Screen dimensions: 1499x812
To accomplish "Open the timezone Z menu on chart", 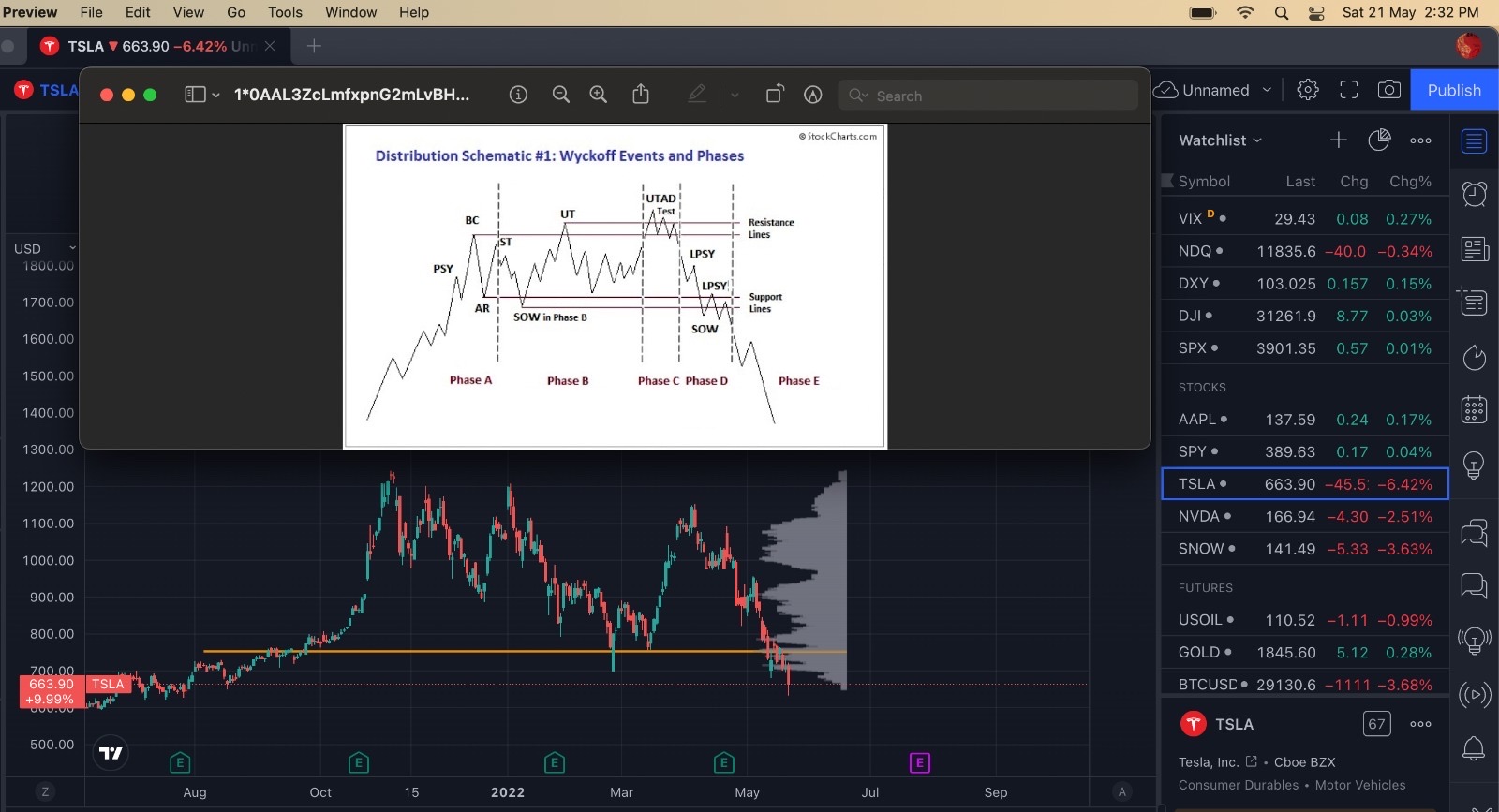I will (x=45, y=791).
